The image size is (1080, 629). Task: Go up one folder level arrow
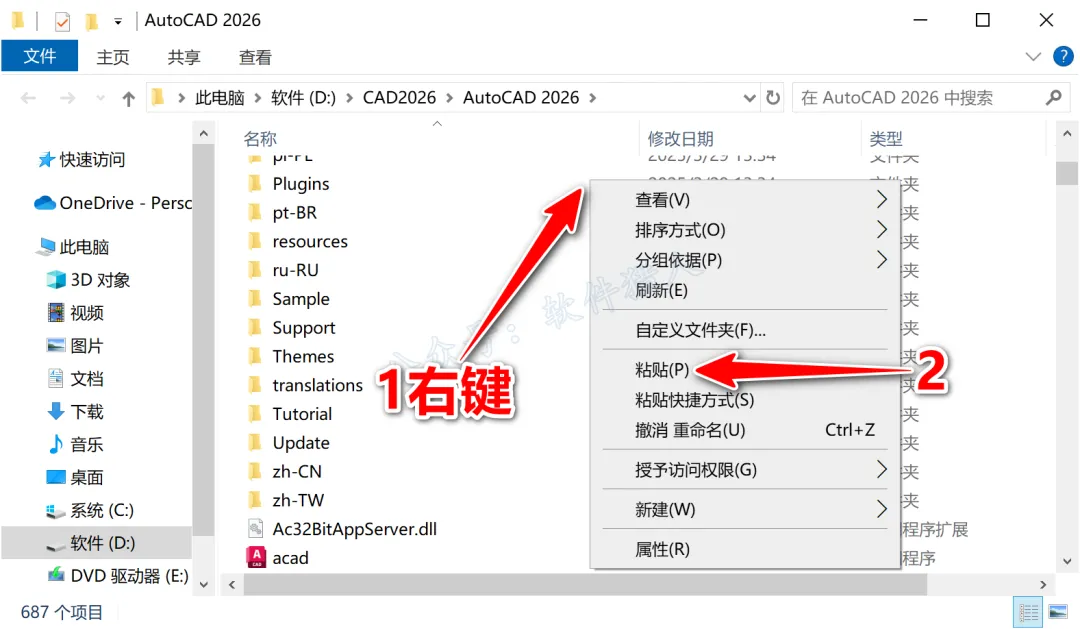(128, 99)
